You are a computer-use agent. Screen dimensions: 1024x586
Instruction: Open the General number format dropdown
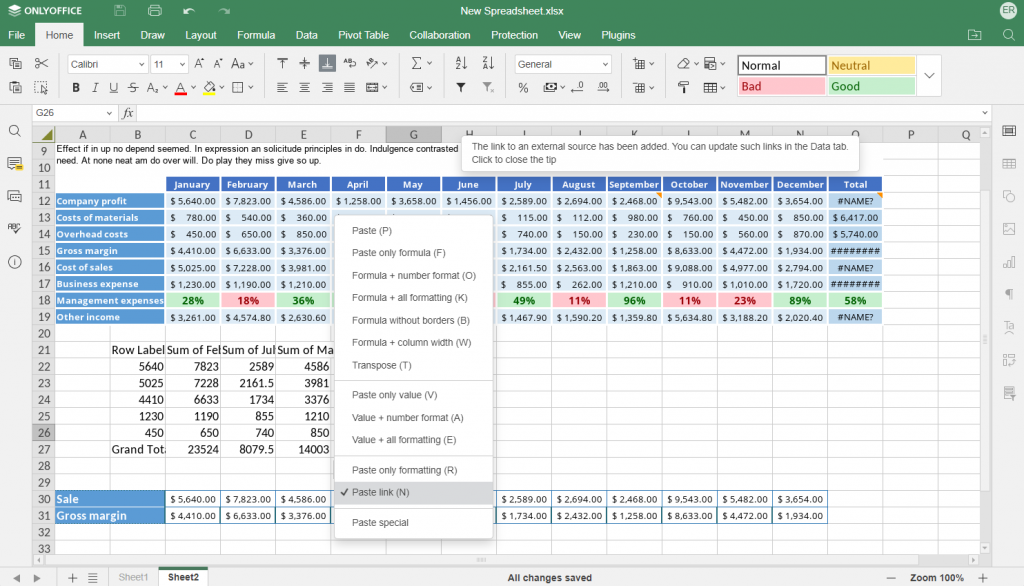click(562, 63)
